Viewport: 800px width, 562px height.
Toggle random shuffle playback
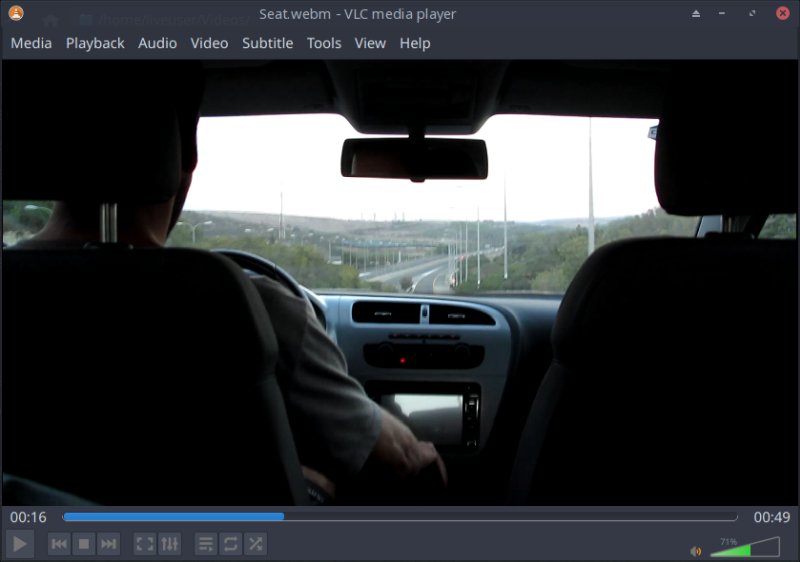(256, 544)
